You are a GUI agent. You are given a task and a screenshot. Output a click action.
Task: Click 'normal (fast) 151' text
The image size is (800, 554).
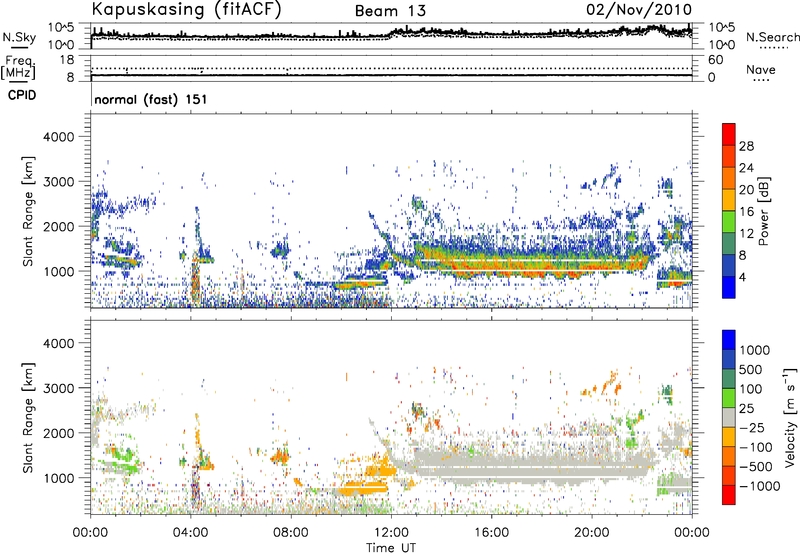pyautogui.click(x=151, y=99)
